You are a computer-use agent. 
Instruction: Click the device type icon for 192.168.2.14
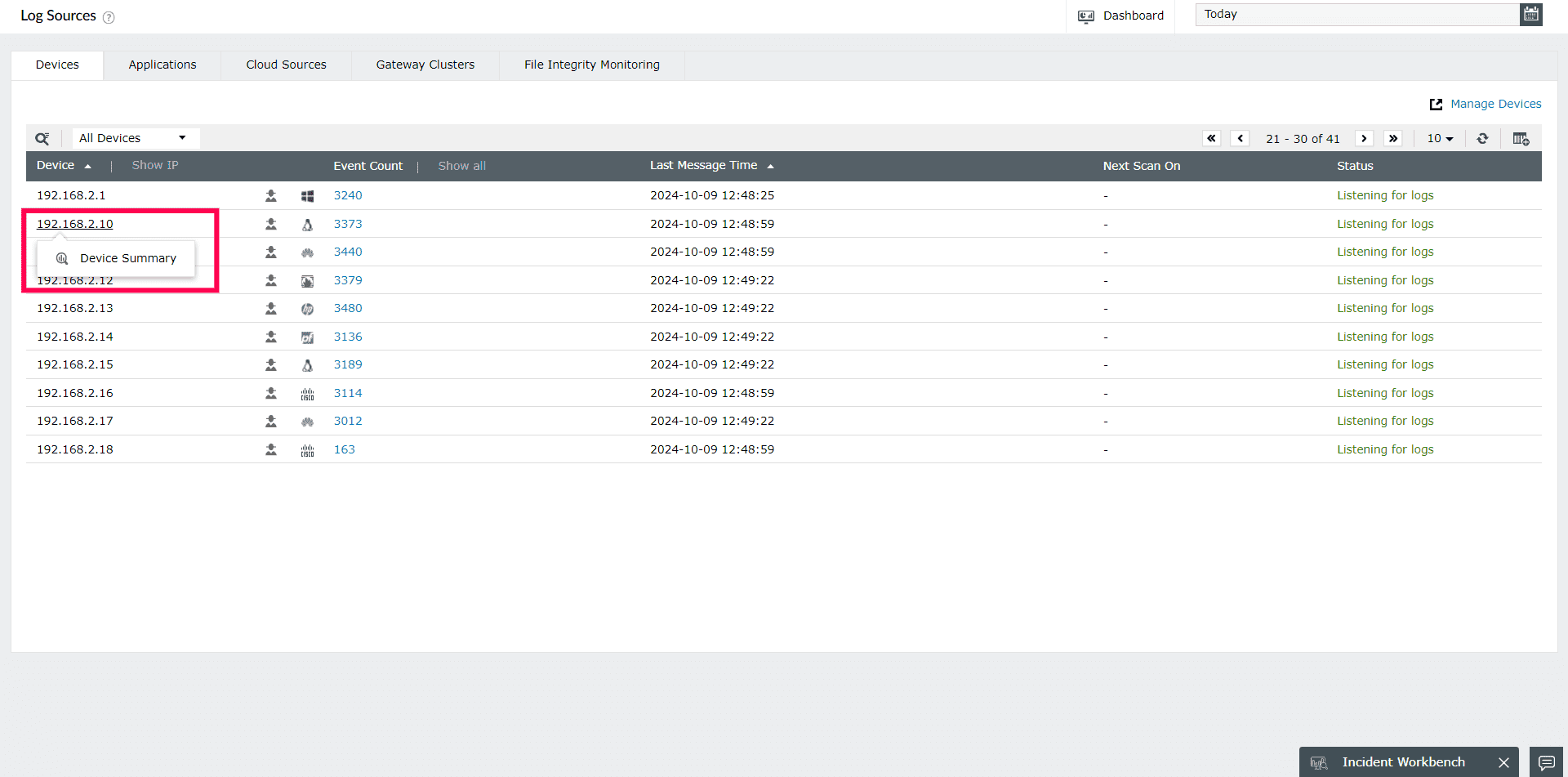[x=307, y=337]
